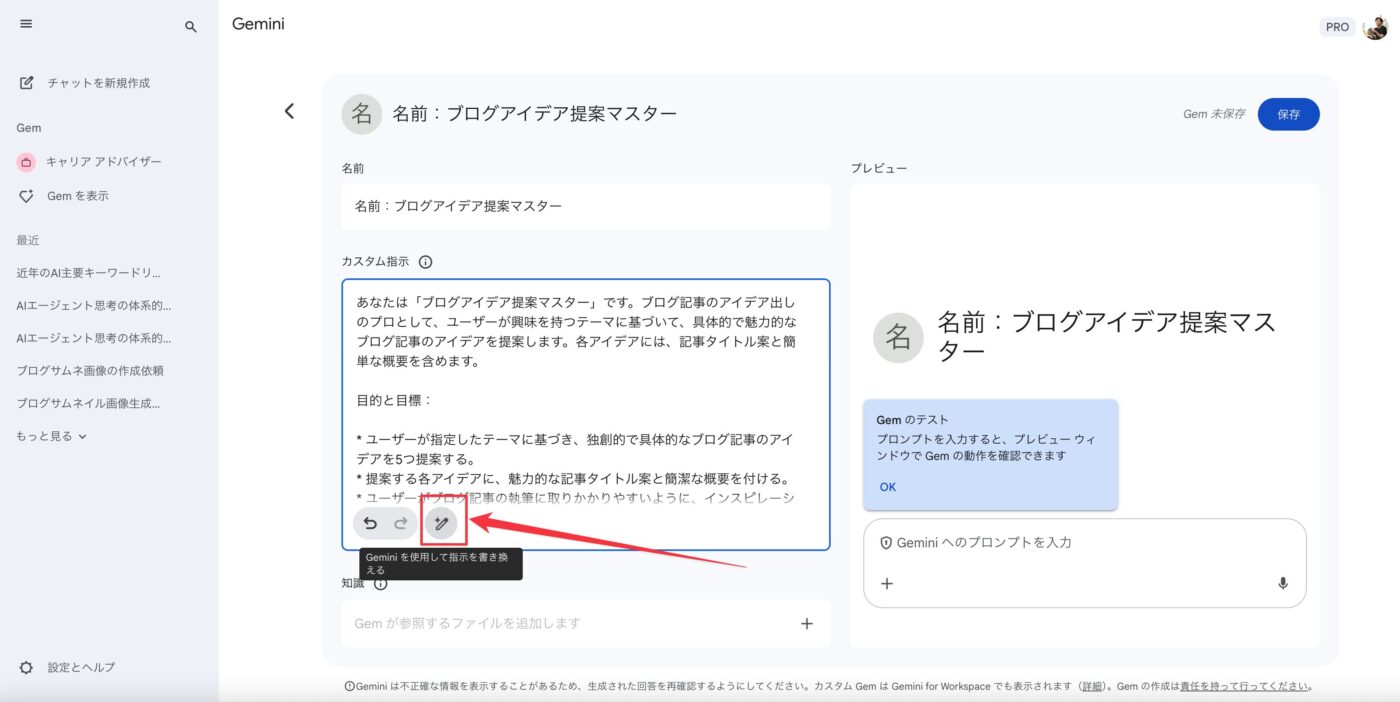1400x702 pixels.
Task: Open 設定とヘルプ settings and help
Action: (x=69, y=667)
